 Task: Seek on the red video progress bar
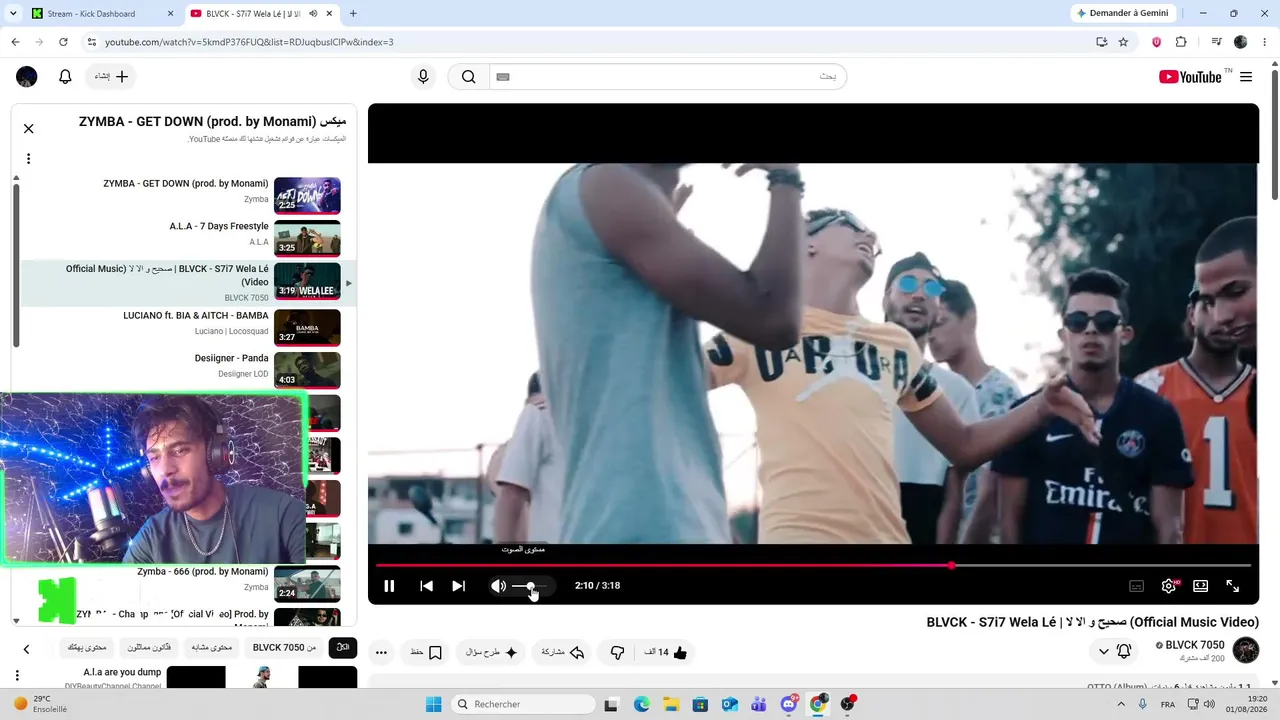click(x=813, y=566)
